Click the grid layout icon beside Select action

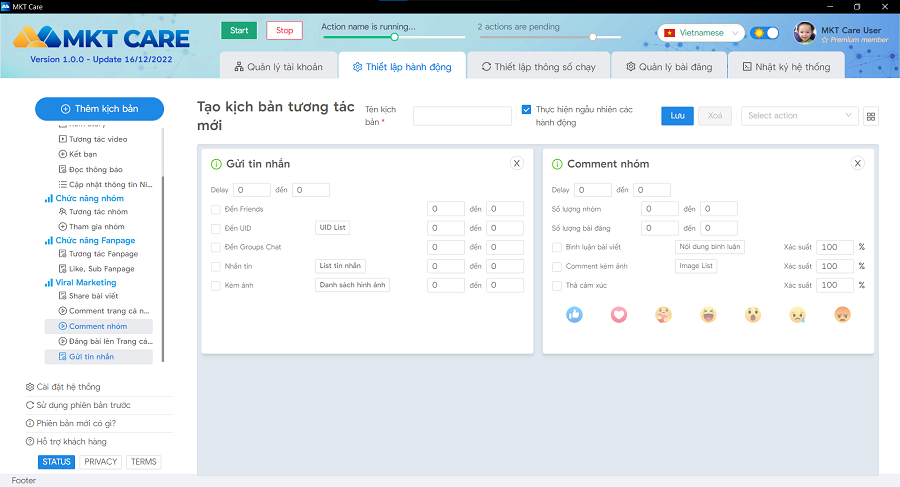point(871,116)
